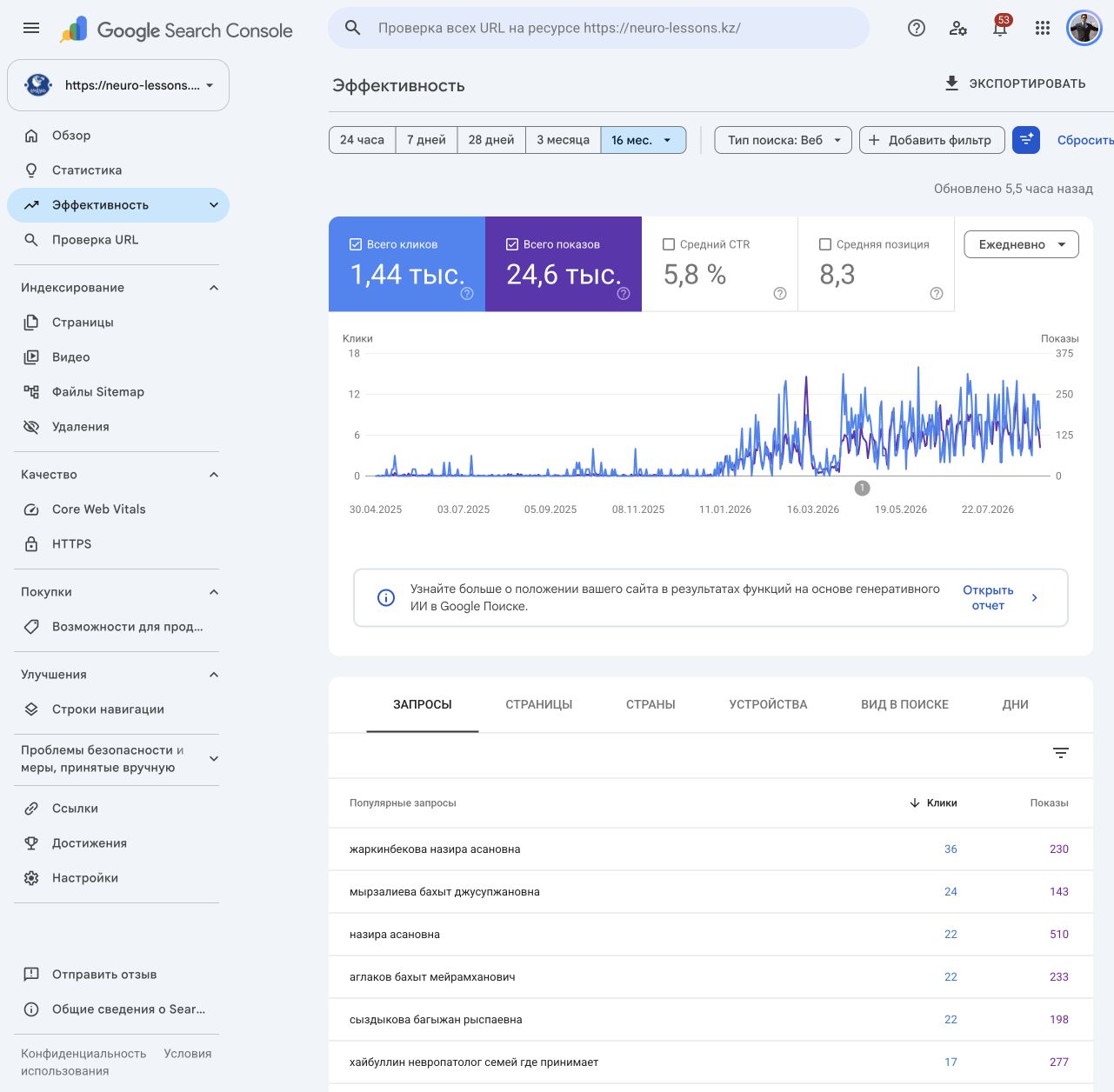Collapse the Индексирование section
1114x1092 pixels.
(214, 288)
